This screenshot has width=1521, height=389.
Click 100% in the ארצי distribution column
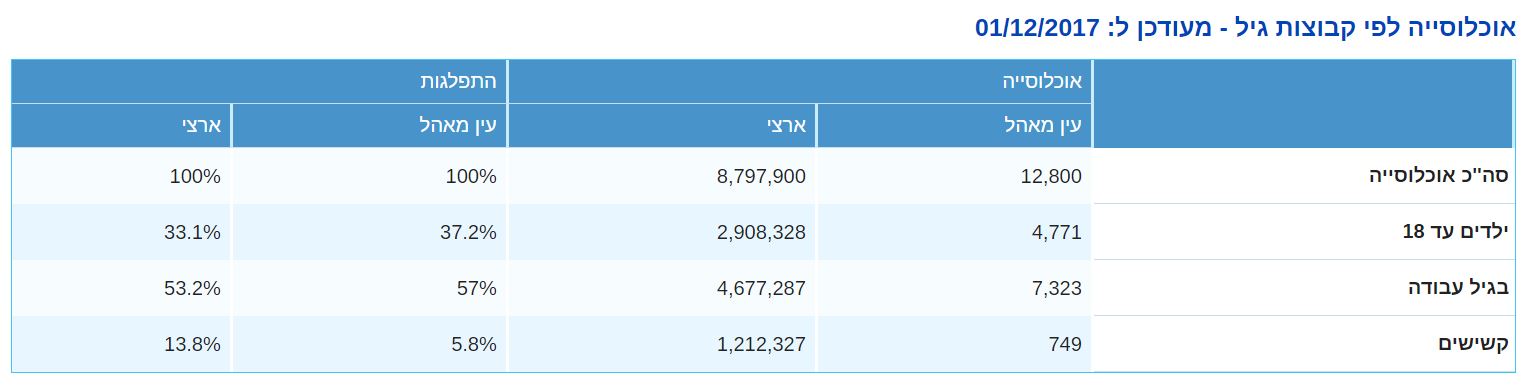[x=122, y=176]
